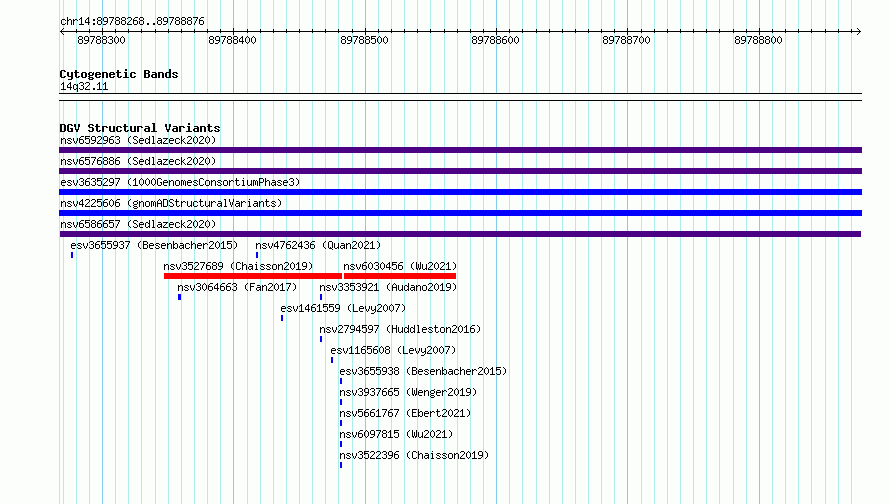Open esv3655938 (Besenbacher2015) variant label
Image resolution: width=890 pixels, height=504 pixels.
click(423, 371)
